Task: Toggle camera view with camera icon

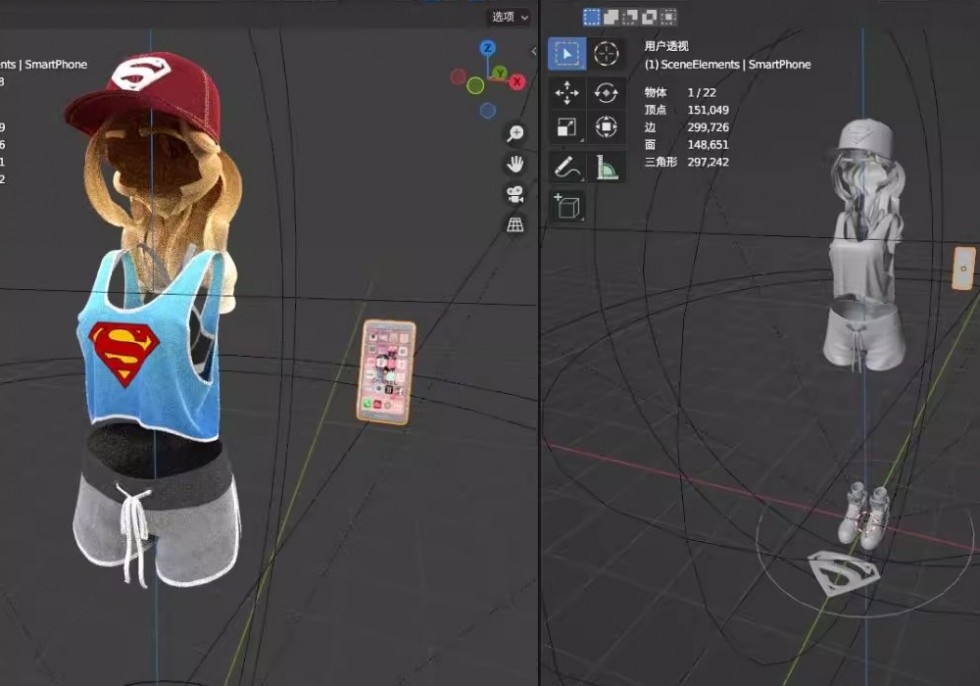Action: [515, 194]
